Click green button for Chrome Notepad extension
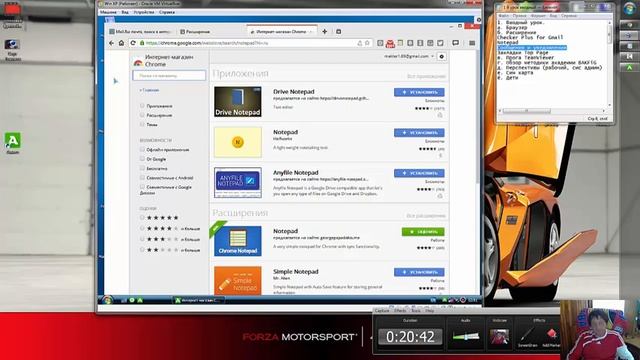 423,231
